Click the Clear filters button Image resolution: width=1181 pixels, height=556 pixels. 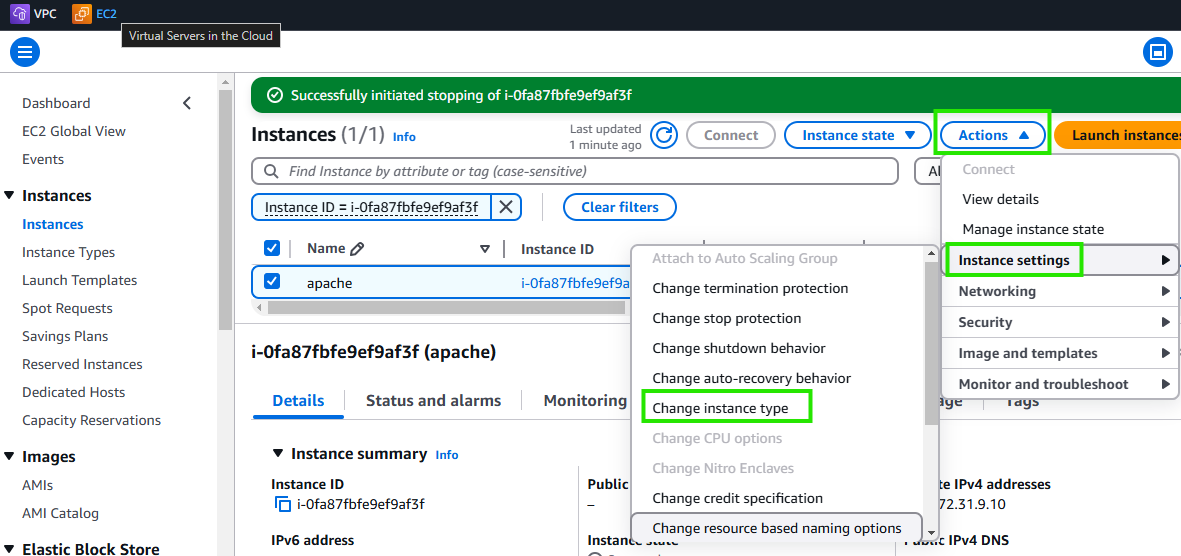pos(620,207)
